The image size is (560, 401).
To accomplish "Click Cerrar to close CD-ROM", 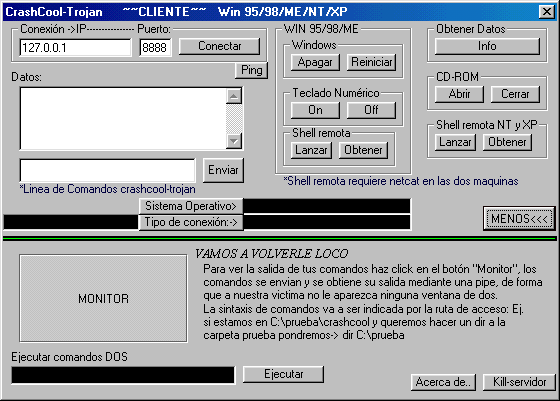I will click(515, 94).
